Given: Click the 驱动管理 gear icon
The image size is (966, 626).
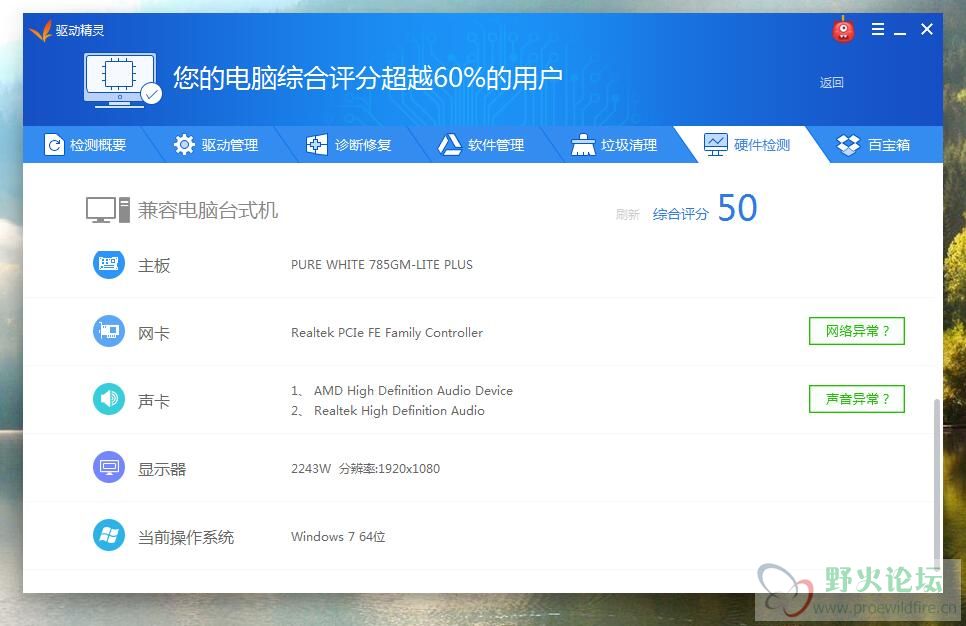Looking at the screenshot, I should point(184,145).
